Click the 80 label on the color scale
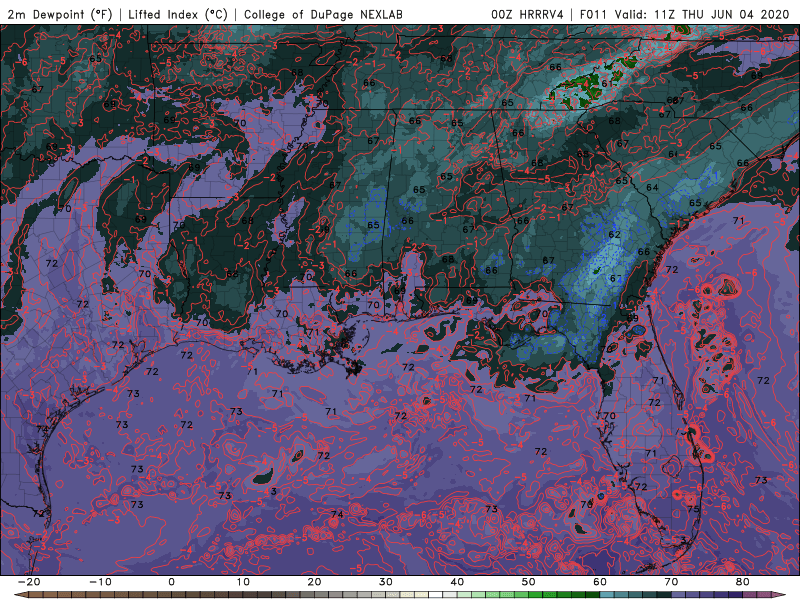This screenshot has height=600, width=800. pos(743,582)
